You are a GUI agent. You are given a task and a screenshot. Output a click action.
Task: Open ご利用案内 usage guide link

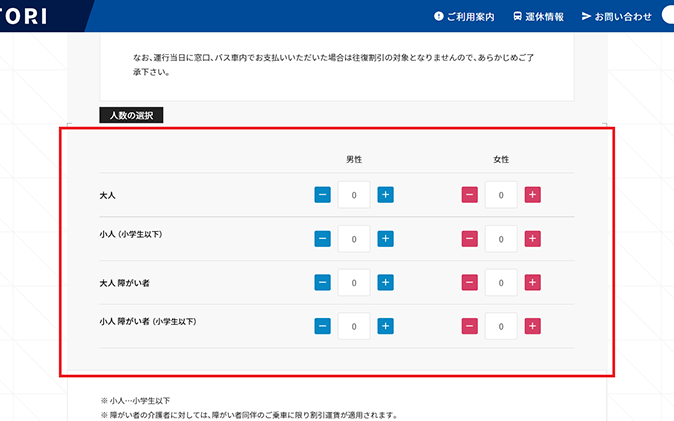click(464, 16)
